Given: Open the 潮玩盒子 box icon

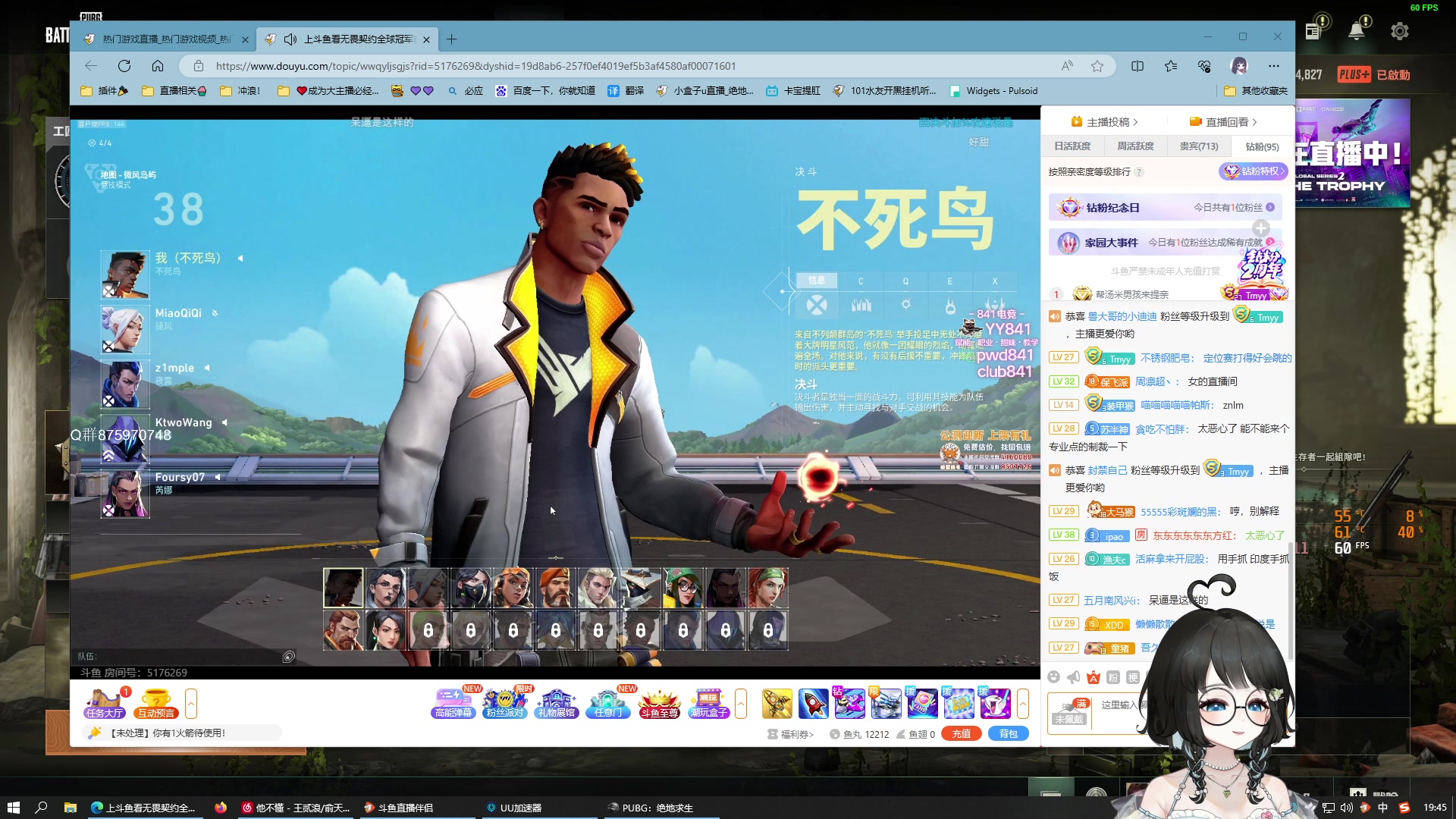Looking at the screenshot, I should point(708,704).
